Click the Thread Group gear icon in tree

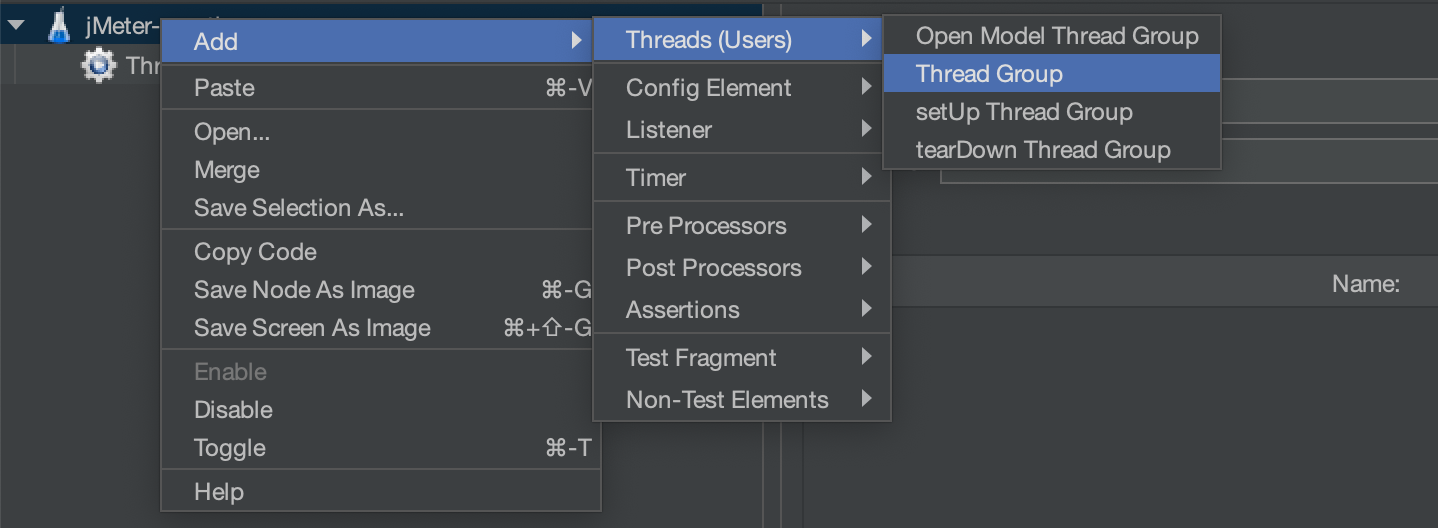pos(98,66)
